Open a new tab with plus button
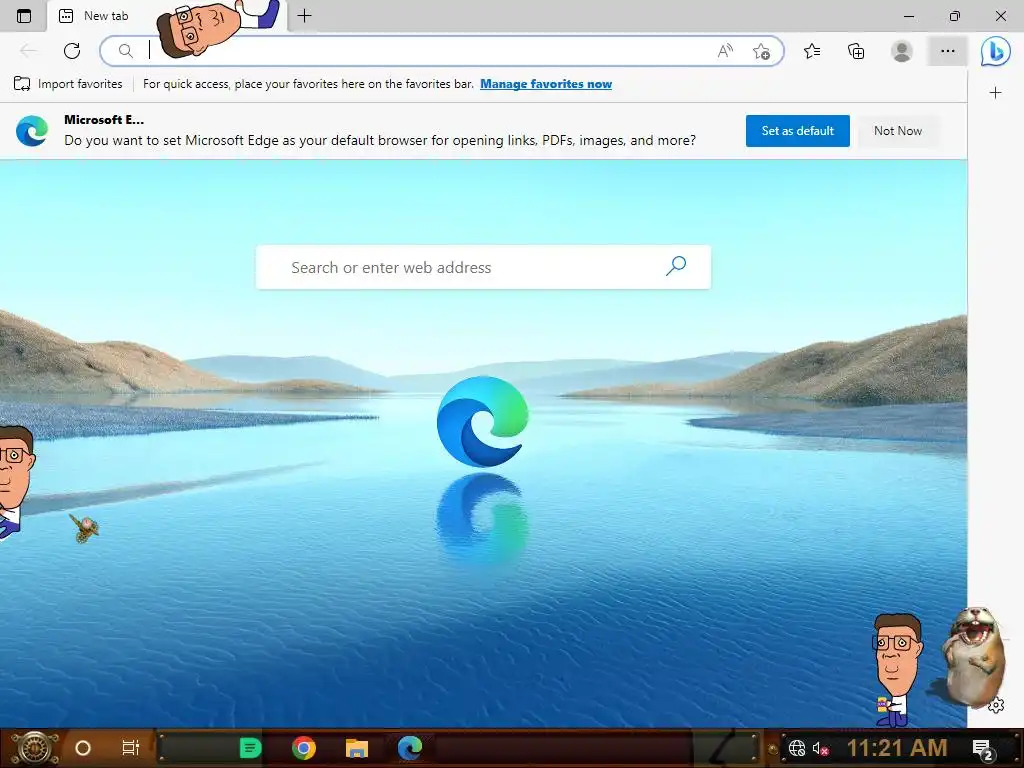1024x768 pixels. point(304,16)
